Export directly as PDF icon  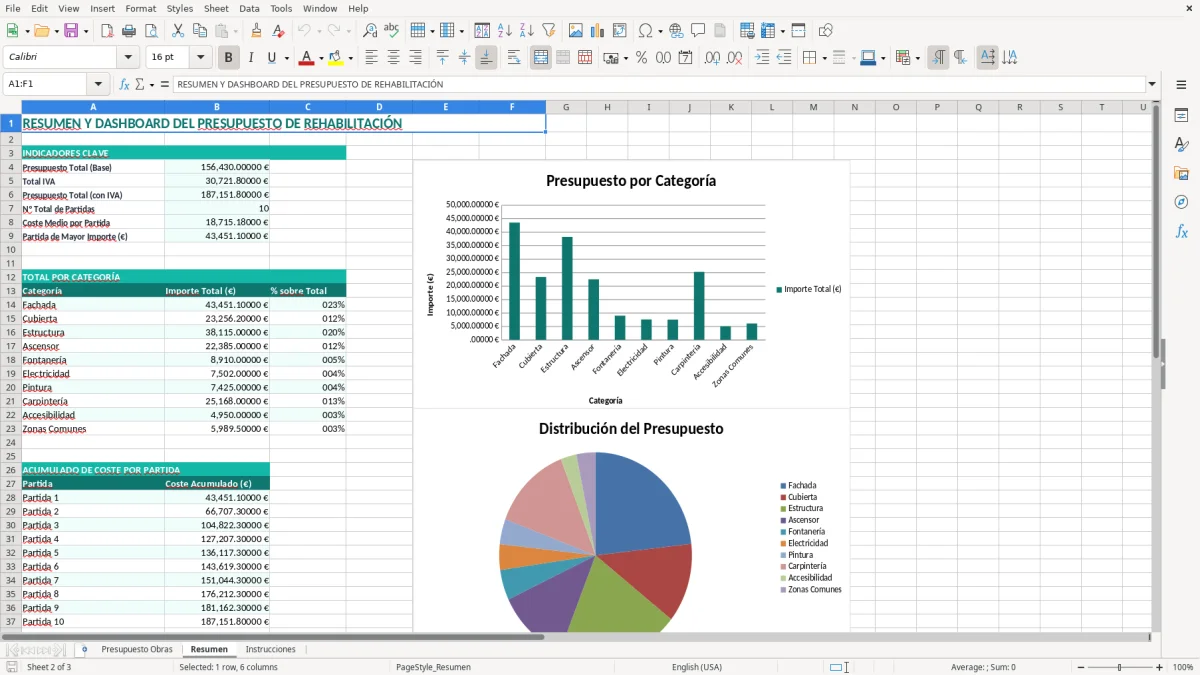click(107, 31)
